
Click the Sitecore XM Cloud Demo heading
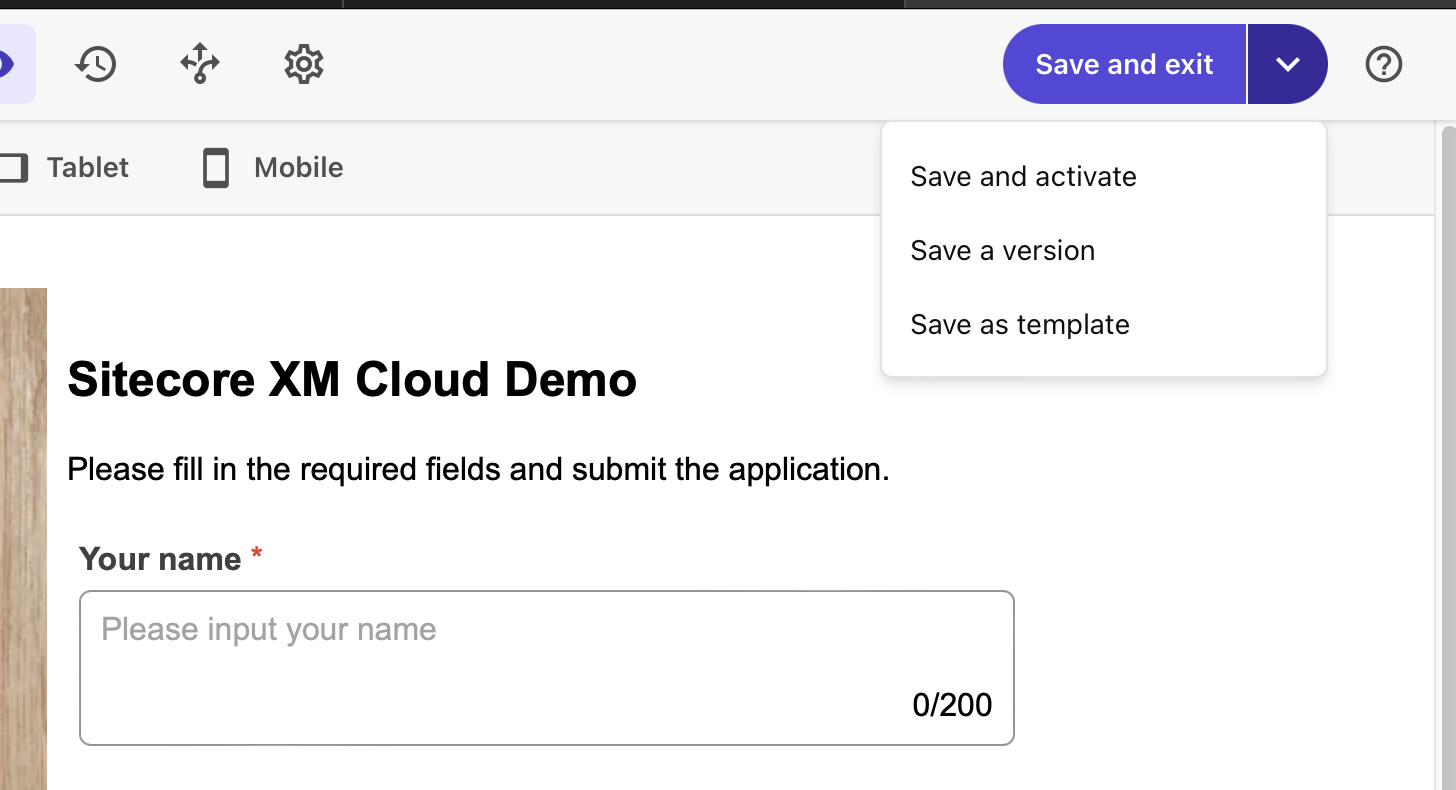352,380
